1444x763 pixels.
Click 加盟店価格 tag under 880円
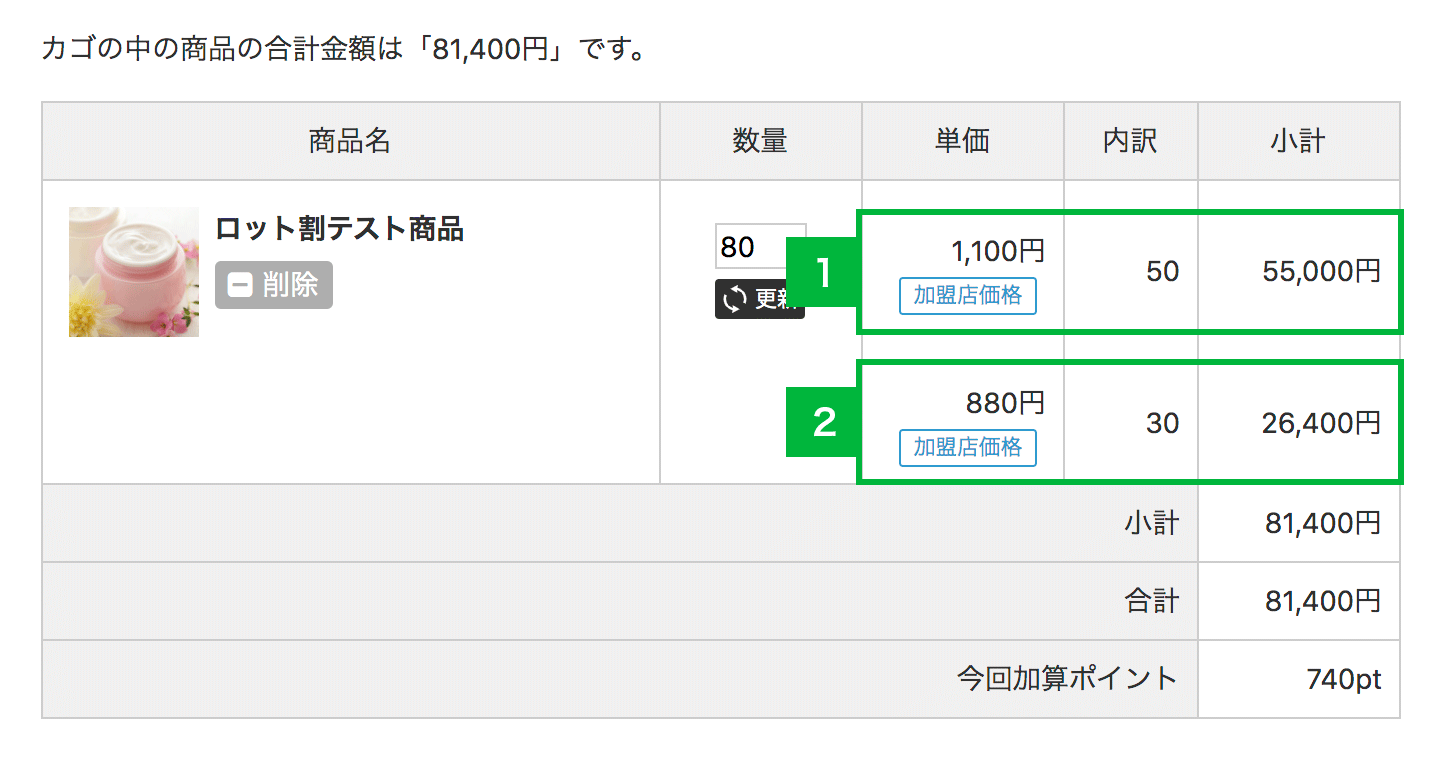(x=967, y=447)
